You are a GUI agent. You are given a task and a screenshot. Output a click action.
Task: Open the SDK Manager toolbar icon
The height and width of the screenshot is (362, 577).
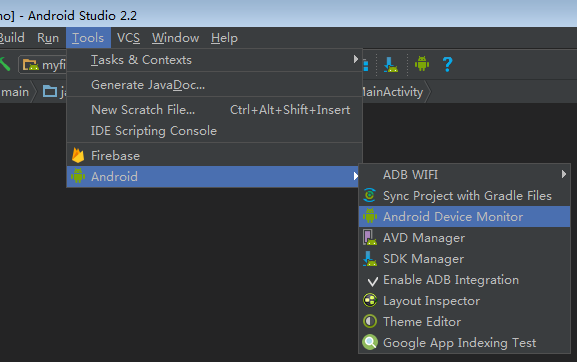[391, 65]
